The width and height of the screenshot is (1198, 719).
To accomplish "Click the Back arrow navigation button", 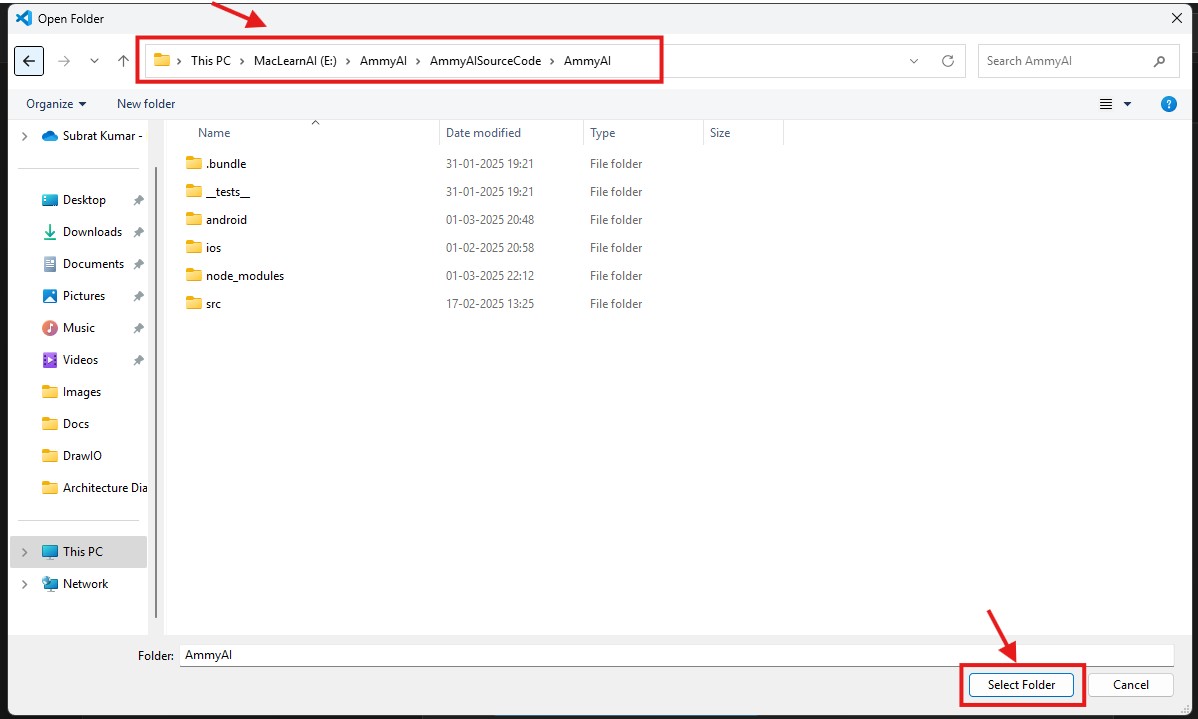I will pyautogui.click(x=28, y=61).
